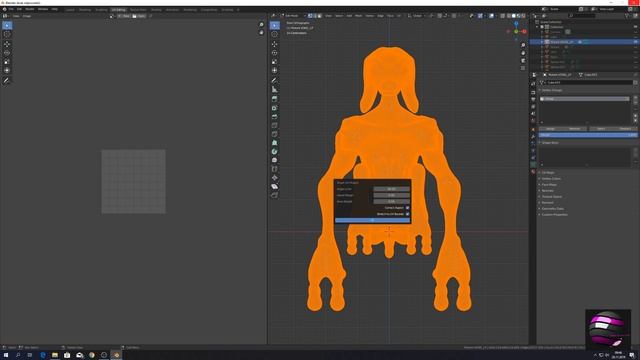Select the Loop Cut tool
The width and height of the screenshot is (640, 360).
coord(275,125)
